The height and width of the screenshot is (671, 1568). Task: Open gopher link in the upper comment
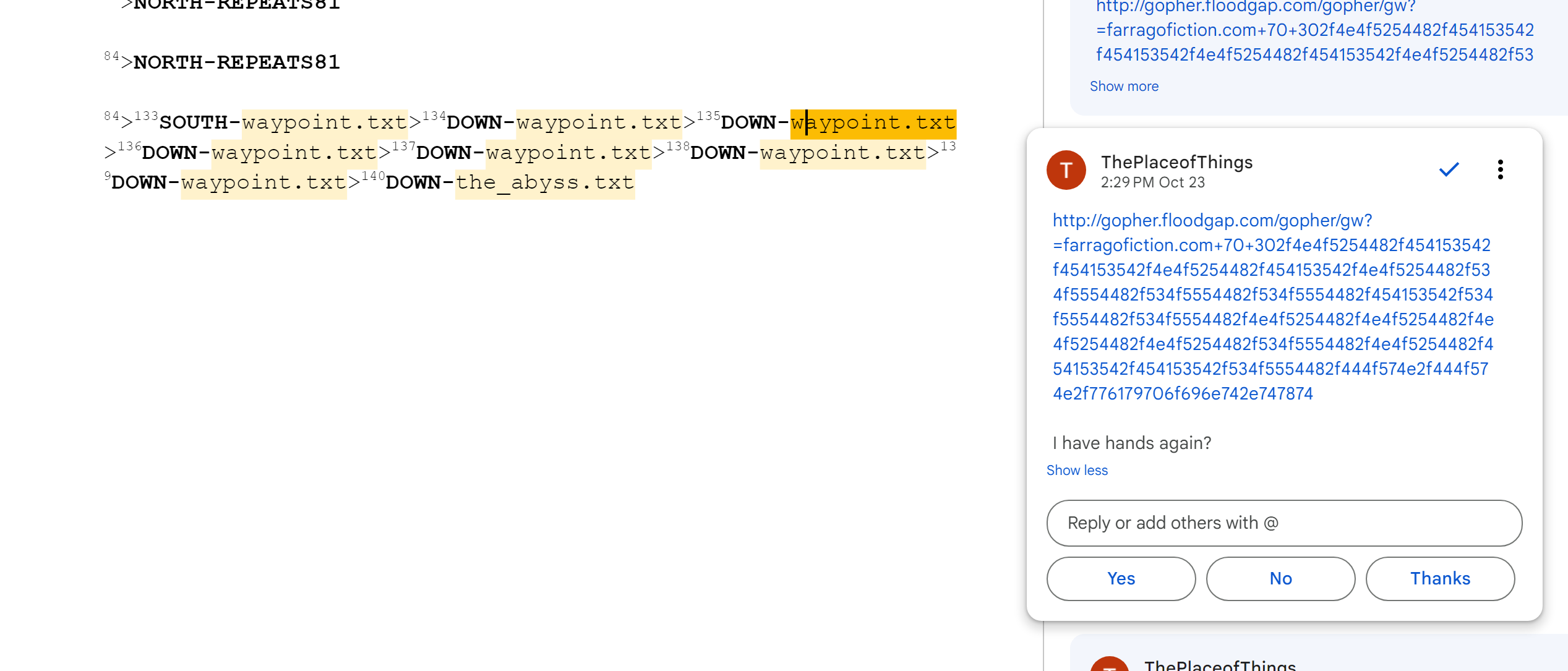point(1314,30)
